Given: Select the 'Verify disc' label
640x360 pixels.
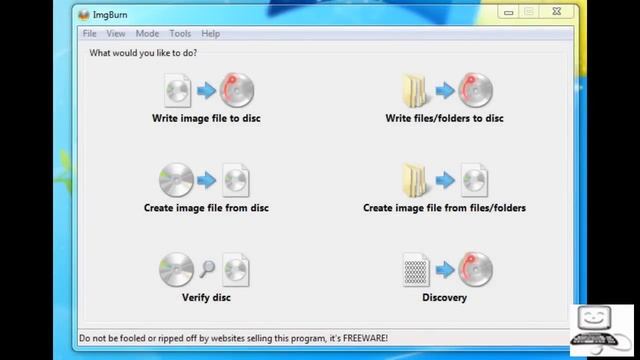Looking at the screenshot, I should [x=206, y=298].
